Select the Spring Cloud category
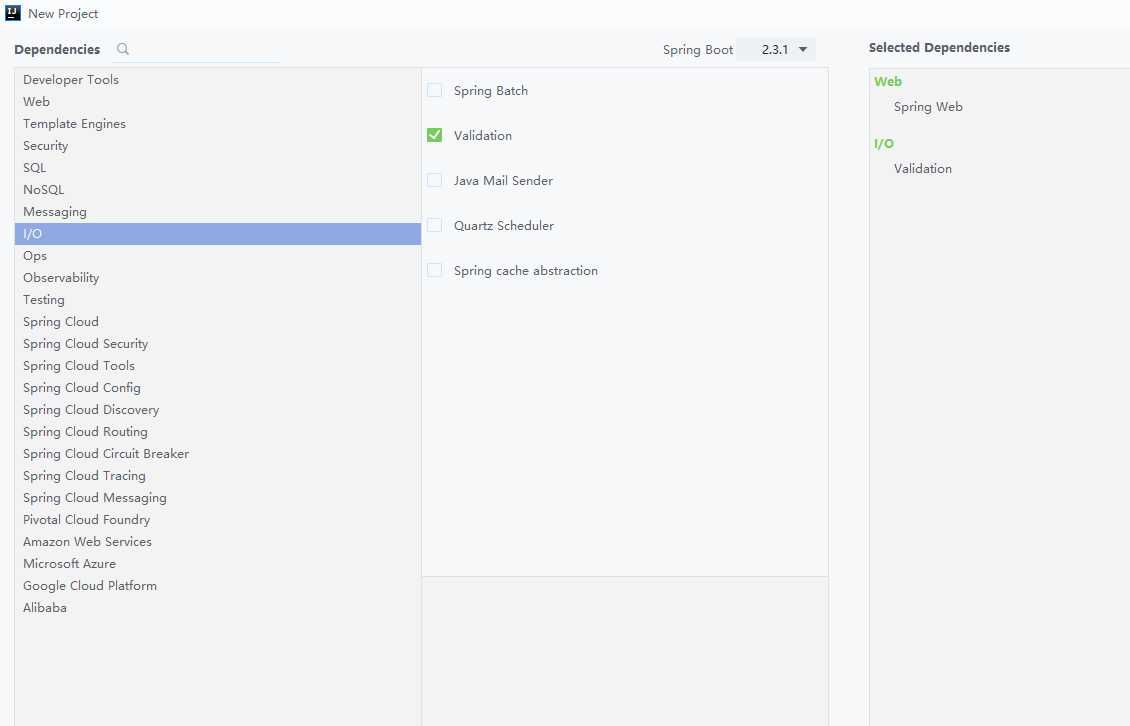Viewport: 1130px width, 726px height. click(x=218, y=322)
